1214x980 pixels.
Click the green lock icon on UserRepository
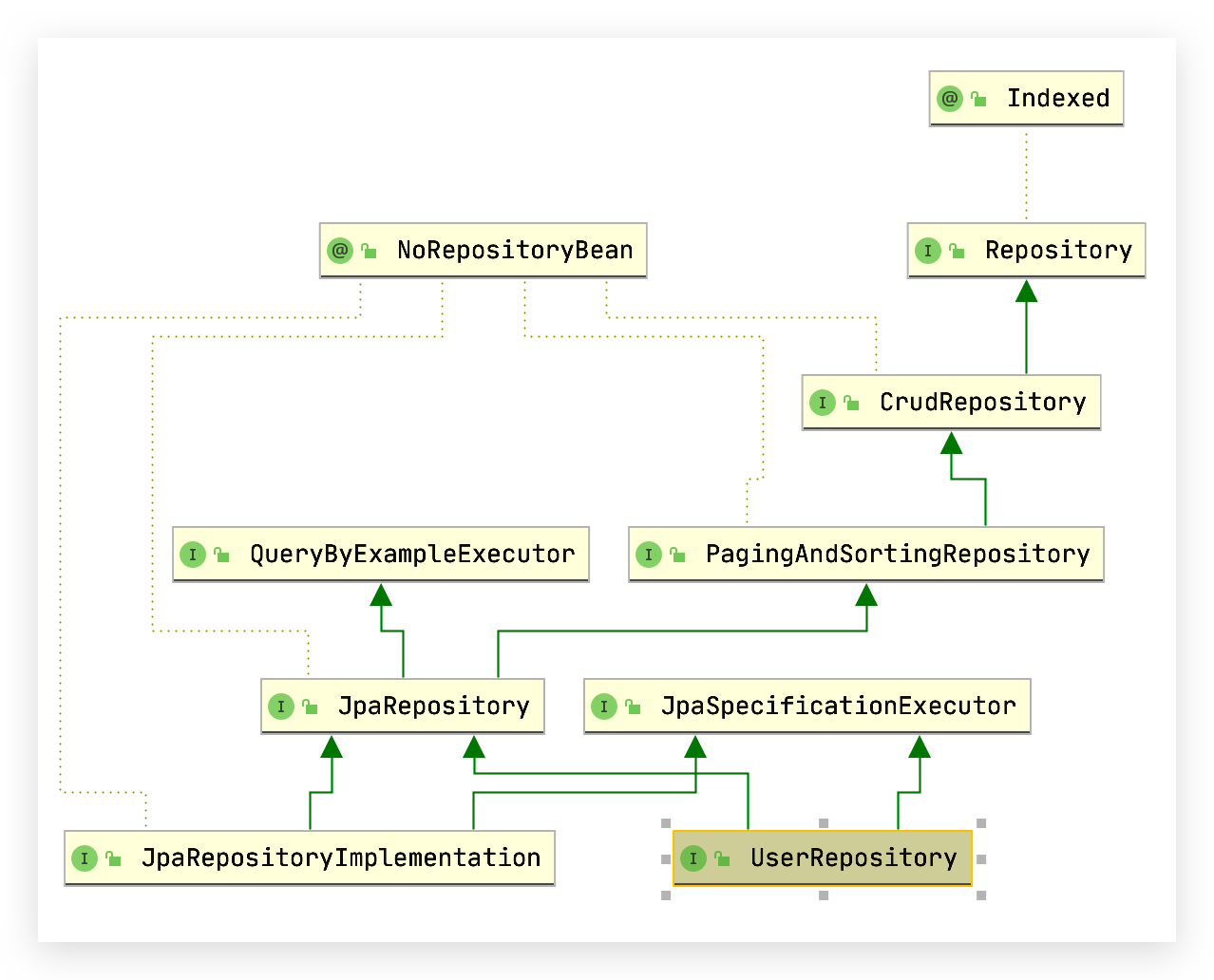[x=723, y=858]
